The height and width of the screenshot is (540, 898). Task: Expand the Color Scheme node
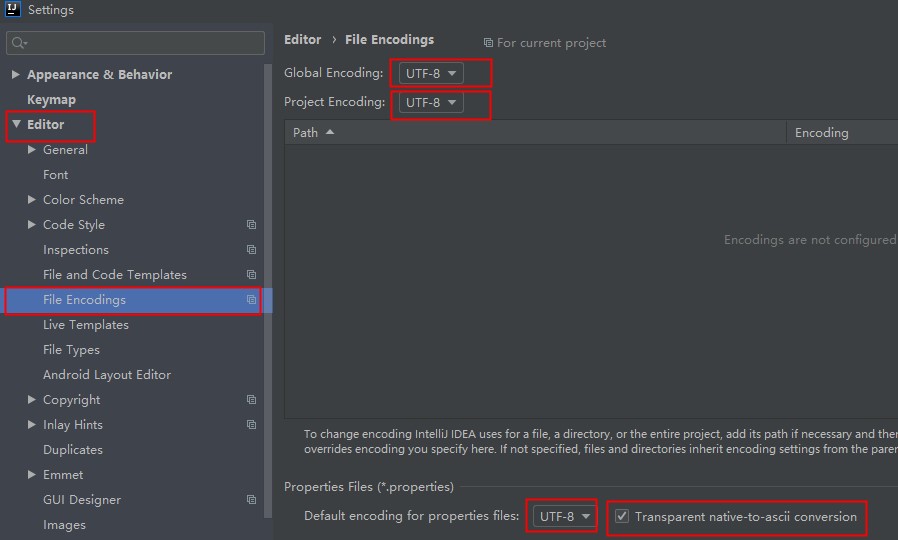[32, 200]
